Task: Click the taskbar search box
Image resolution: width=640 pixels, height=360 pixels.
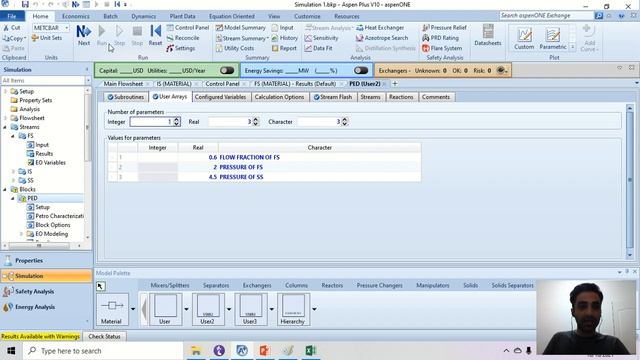Action: [103, 351]
